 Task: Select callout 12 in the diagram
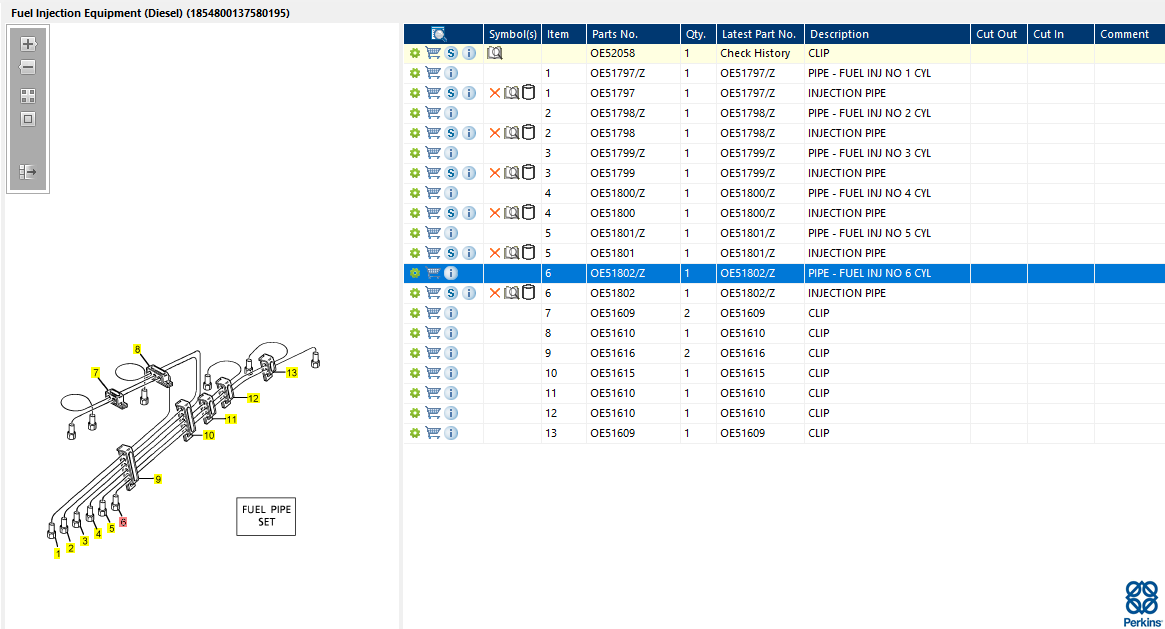pos(253,399)
